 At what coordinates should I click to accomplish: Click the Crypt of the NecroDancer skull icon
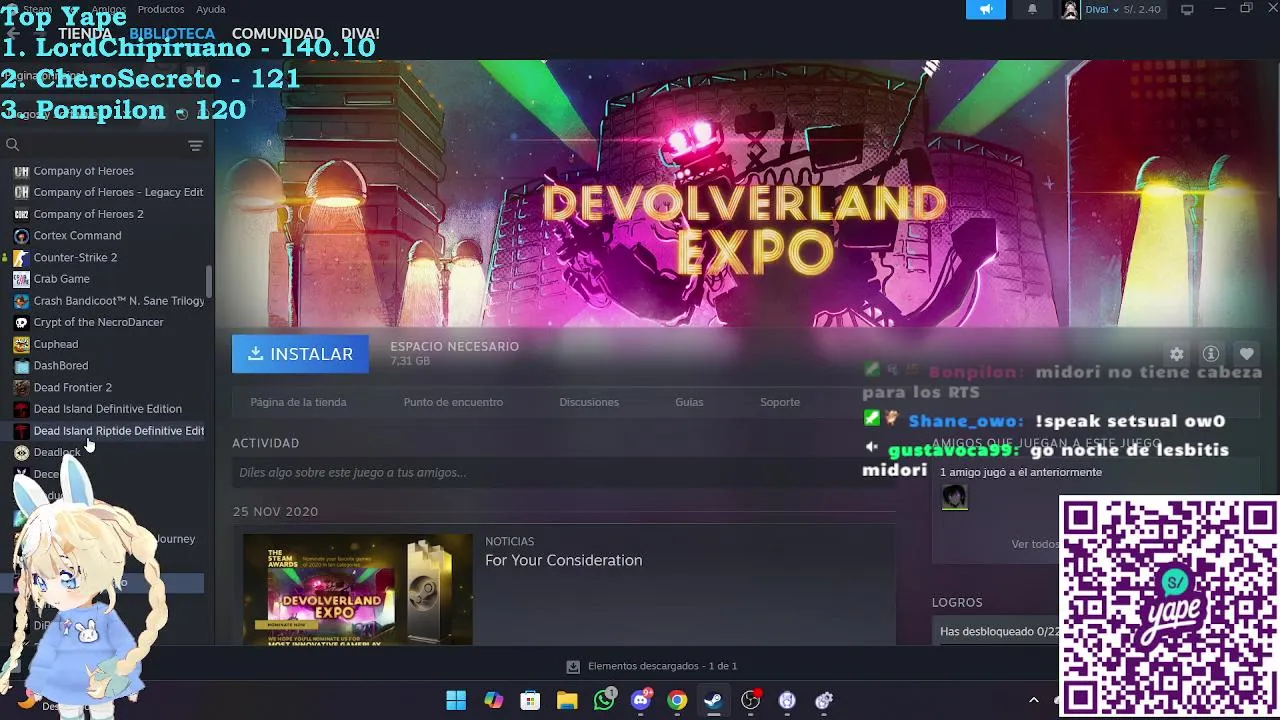coord(21,323)
